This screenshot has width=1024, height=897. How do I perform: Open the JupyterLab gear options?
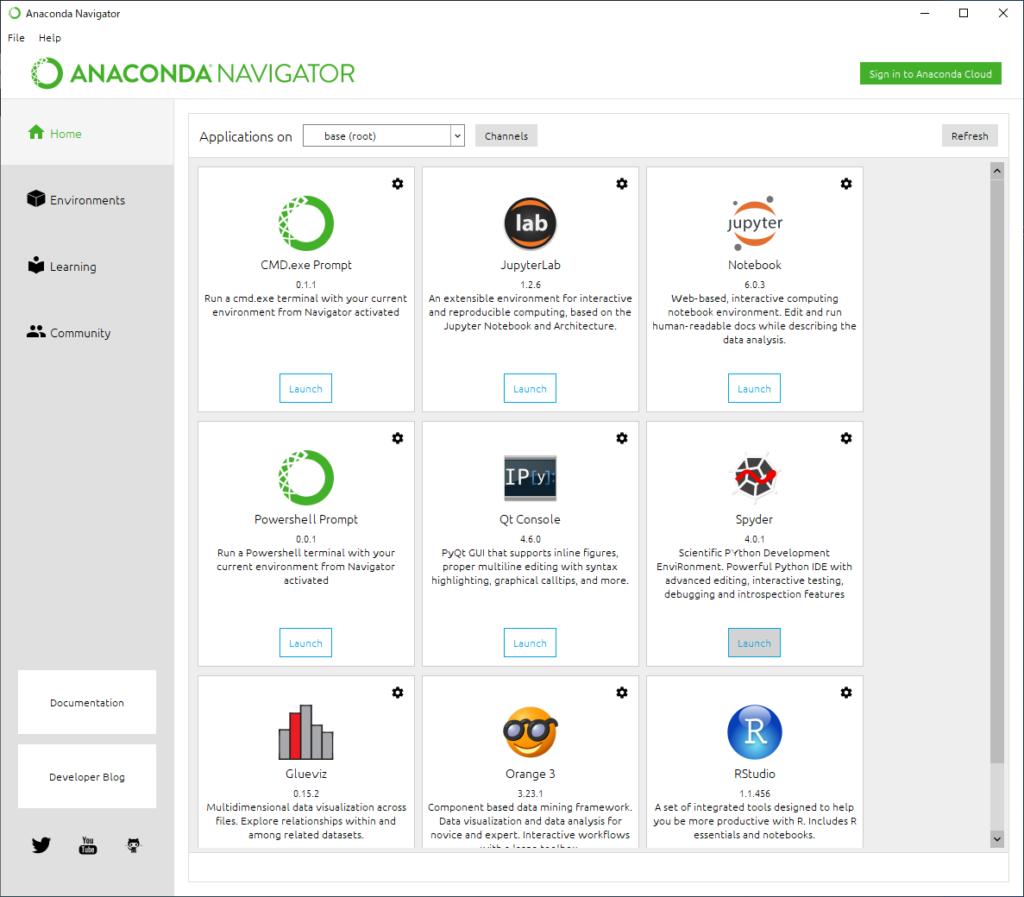(x=622, y=184)
